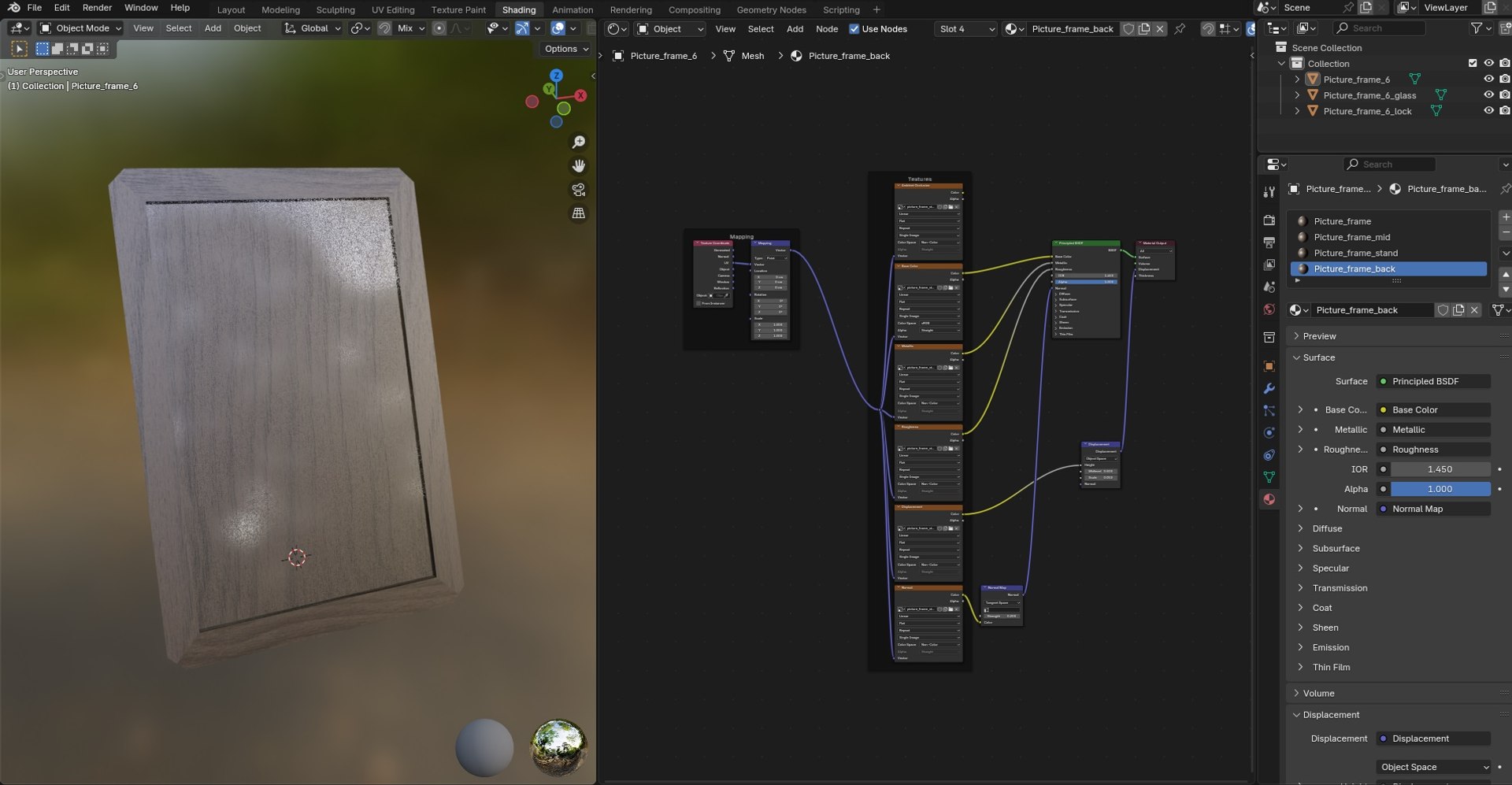Open the Node menu in node editor
The image size is (1512, 785).
point(827,29)
